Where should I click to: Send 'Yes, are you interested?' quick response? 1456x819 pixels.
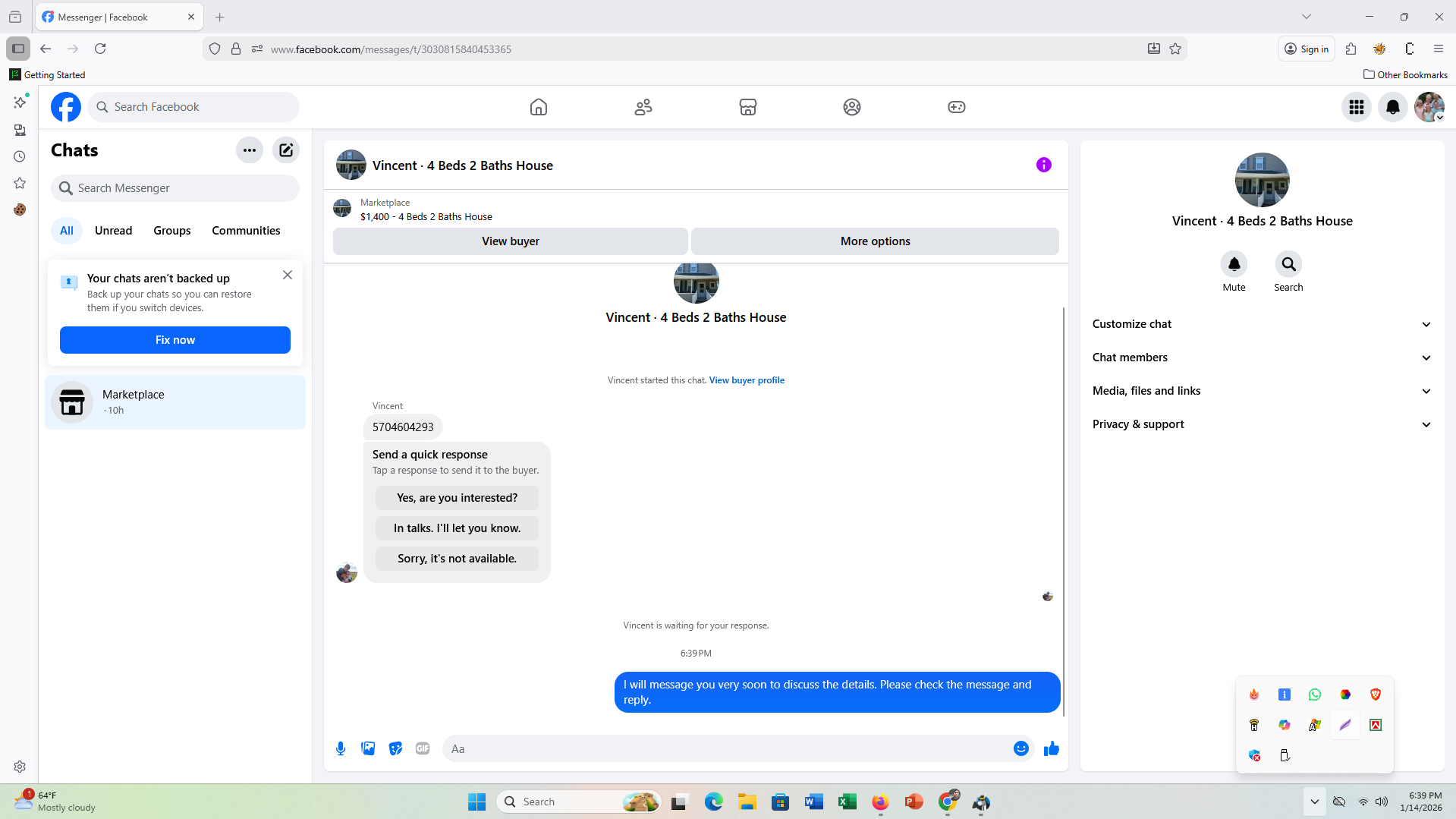(457, 498)
